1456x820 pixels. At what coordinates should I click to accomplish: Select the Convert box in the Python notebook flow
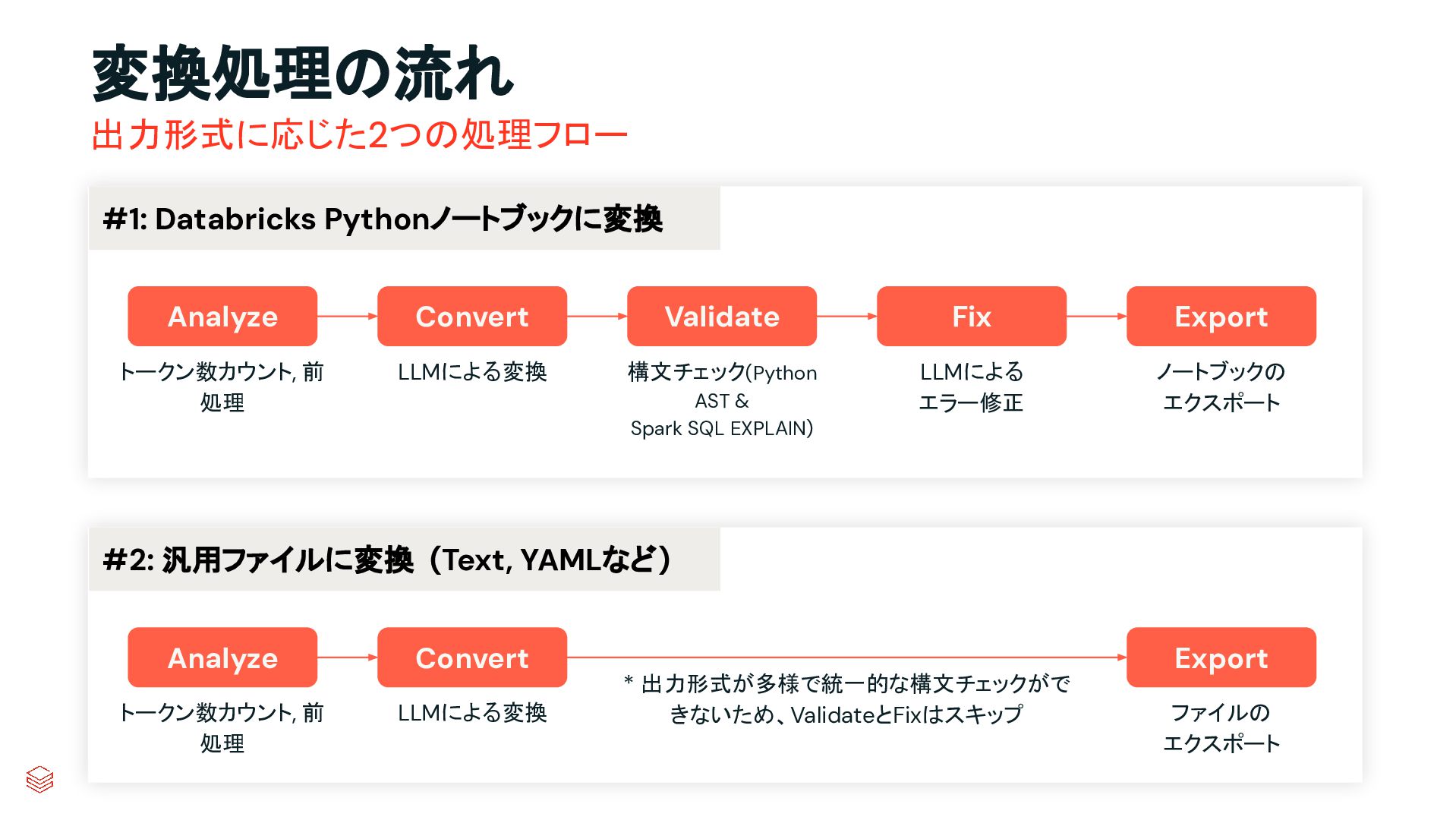pyautogui.click(x=471, y=316)
